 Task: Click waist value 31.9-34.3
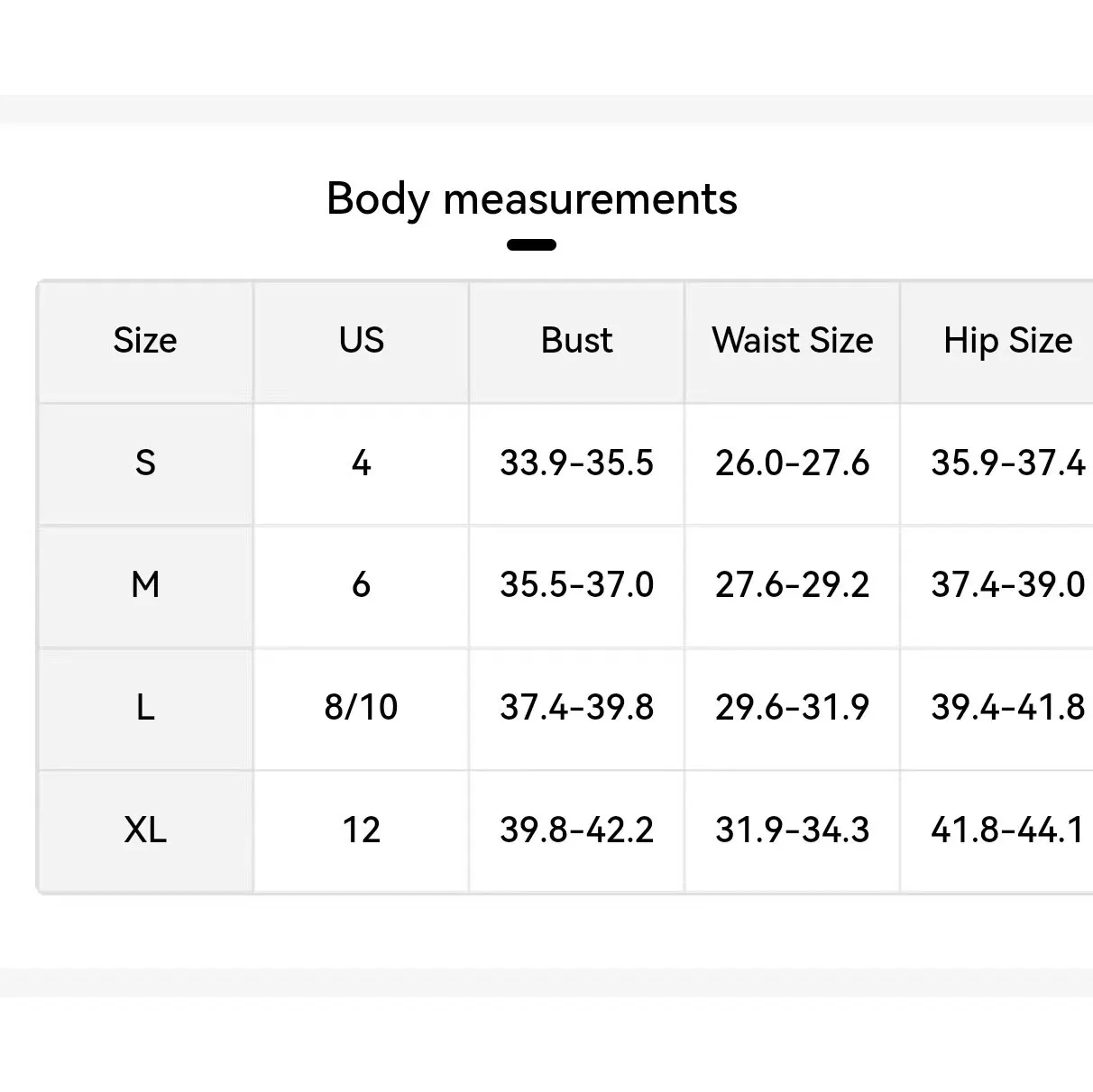click(x=792, y=830)
